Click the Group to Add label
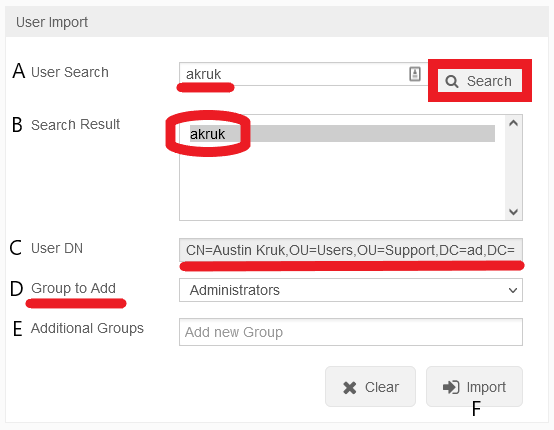Viewport: 554px width, 430px height. tap(73, 288)
